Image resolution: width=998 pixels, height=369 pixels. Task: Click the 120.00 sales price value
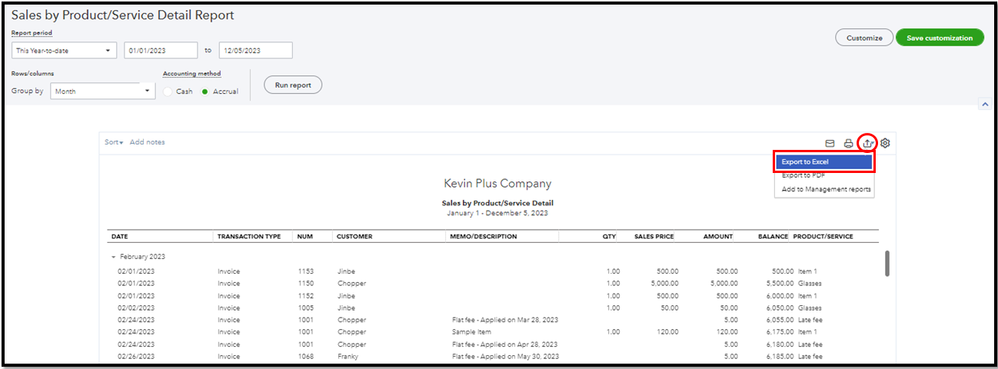click(x=668, y=332)
